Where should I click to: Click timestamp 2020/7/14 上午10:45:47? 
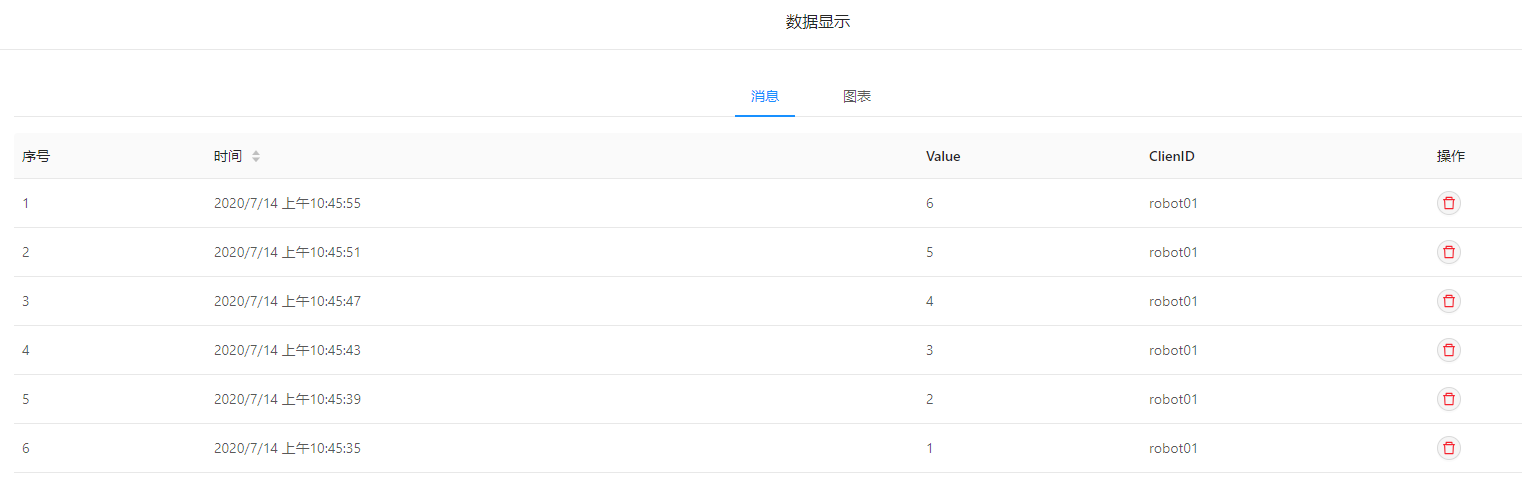pyautogui.click(x=287, y=301)
